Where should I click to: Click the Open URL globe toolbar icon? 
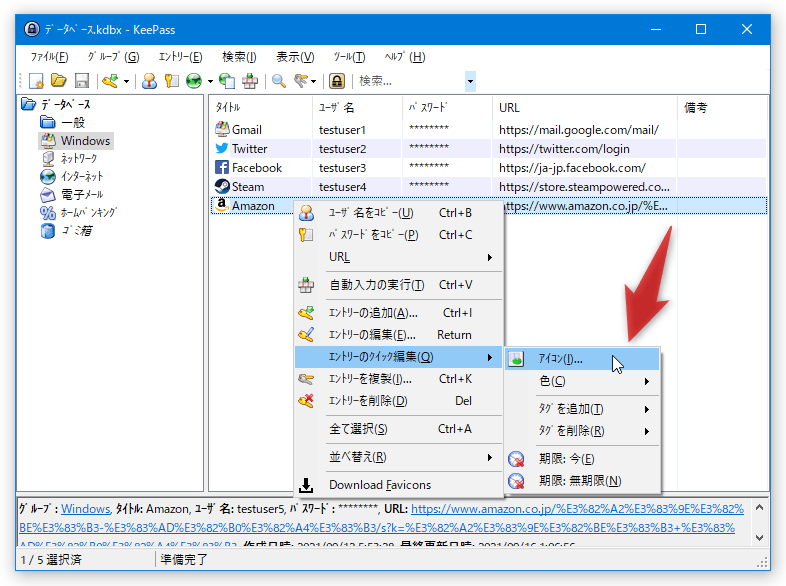pos(193,81)
